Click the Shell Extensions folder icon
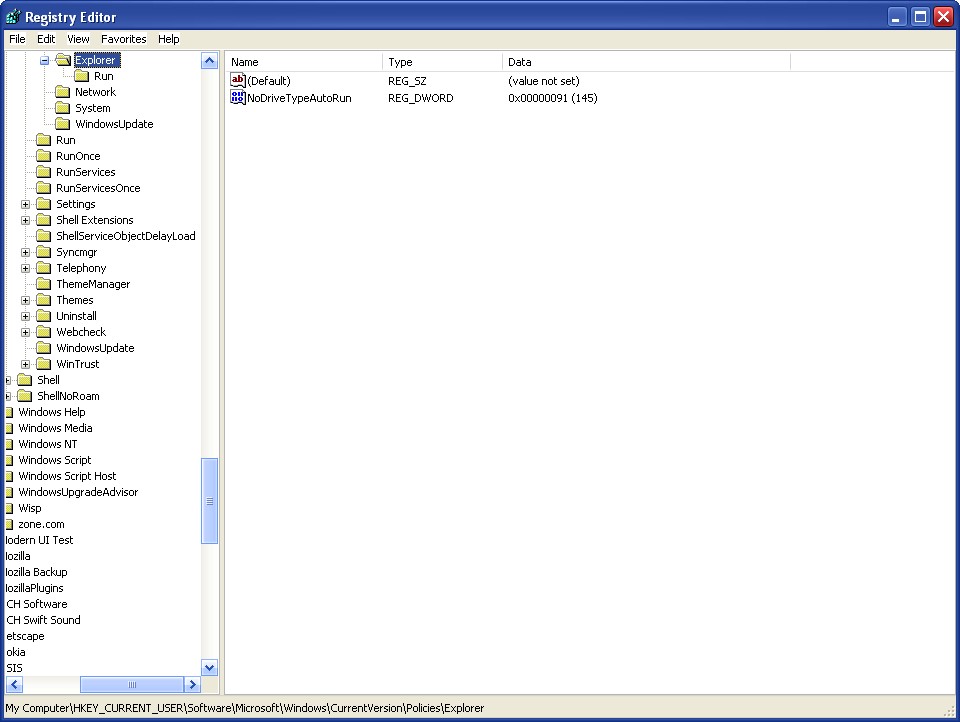The width and height of the screenshot is (960, 722). [x=43, y=220]
